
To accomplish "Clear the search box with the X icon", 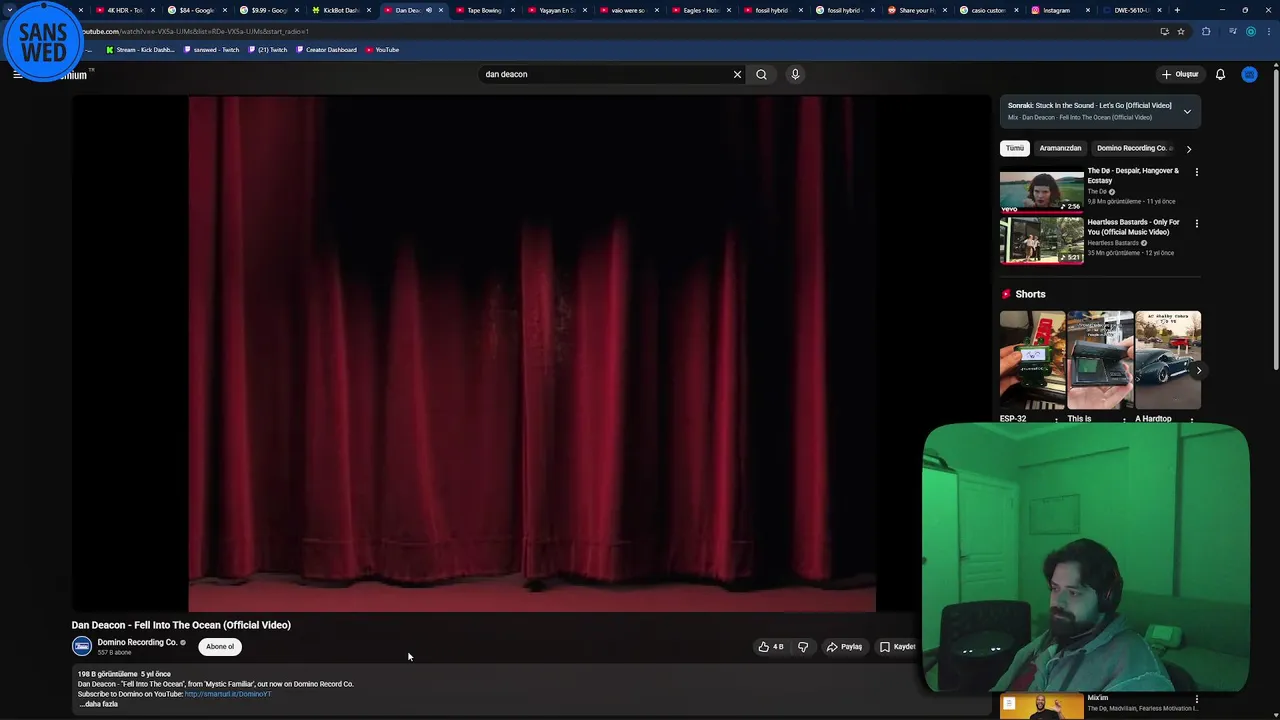I will (737, 74).
